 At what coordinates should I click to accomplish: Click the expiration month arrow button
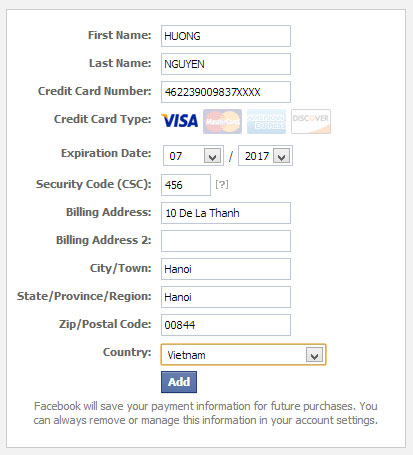point(212,156)
